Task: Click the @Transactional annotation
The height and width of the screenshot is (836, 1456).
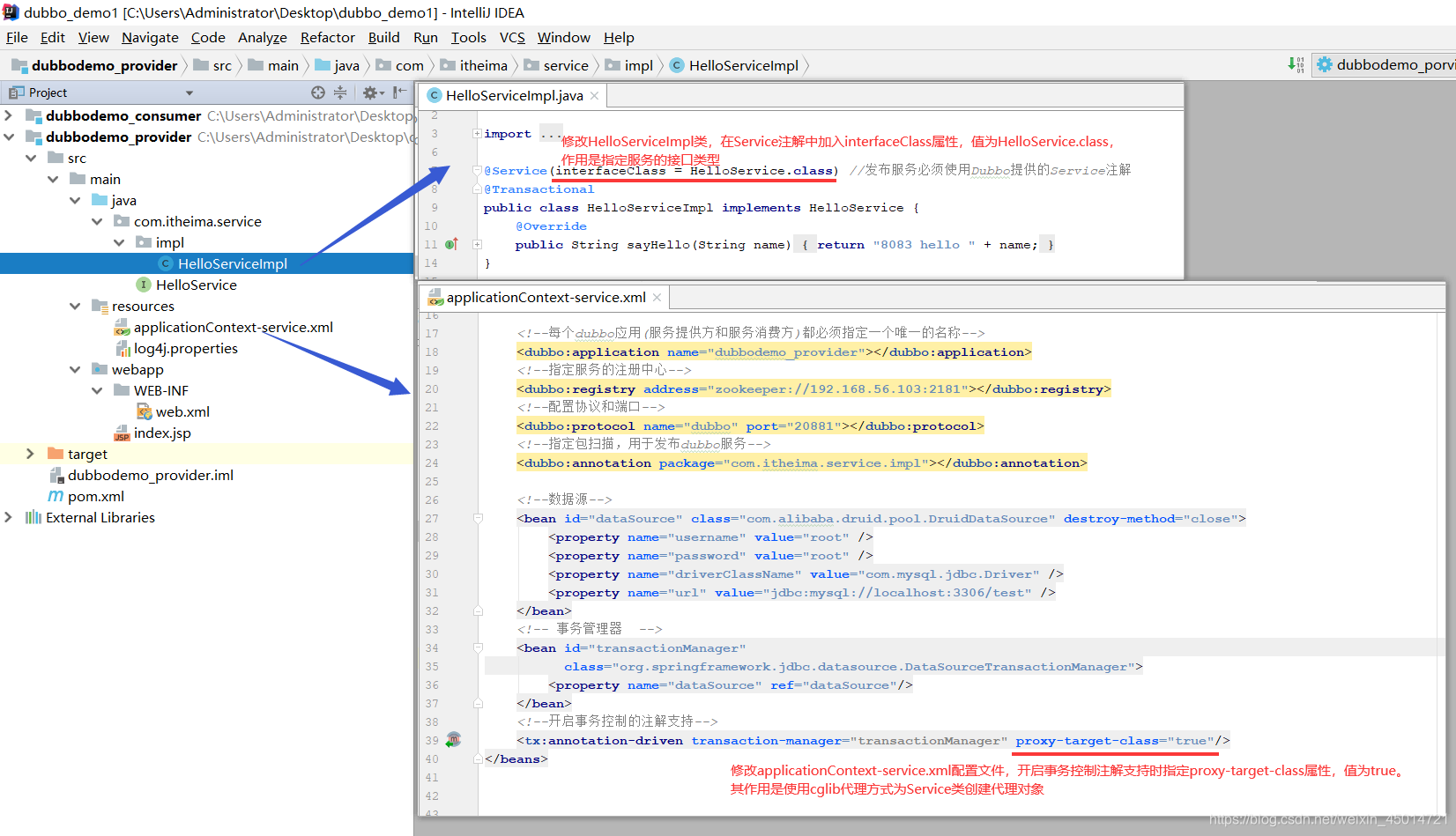Action: [539, 189]
